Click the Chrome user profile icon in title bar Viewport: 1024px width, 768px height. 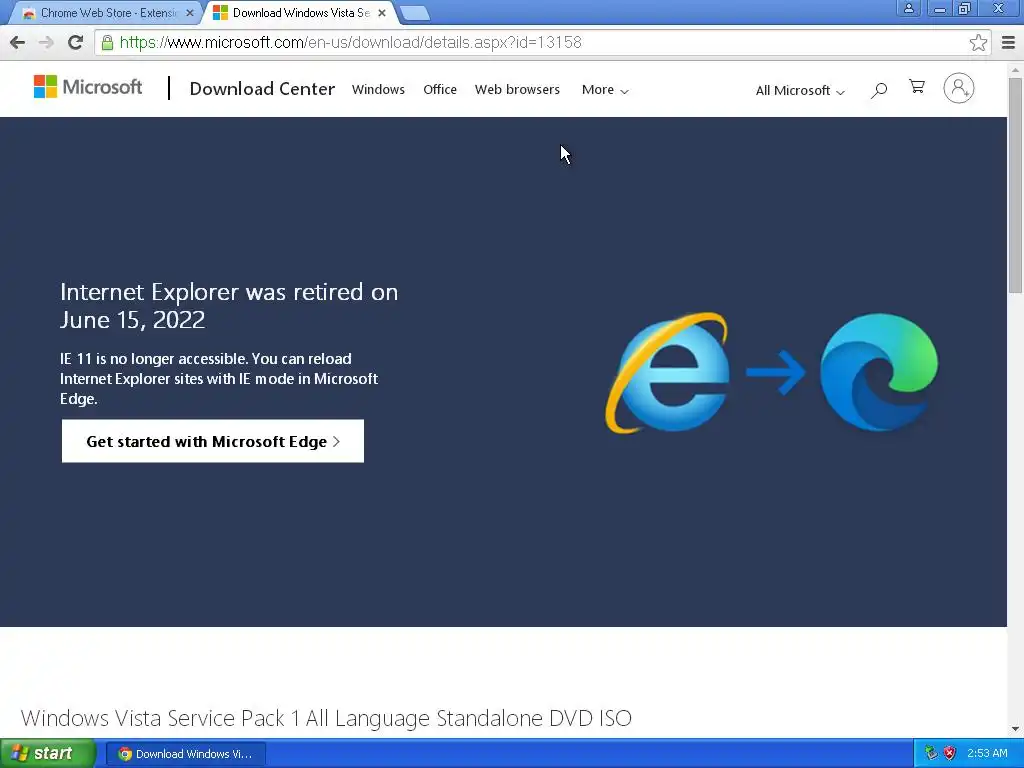click(908, 8)
